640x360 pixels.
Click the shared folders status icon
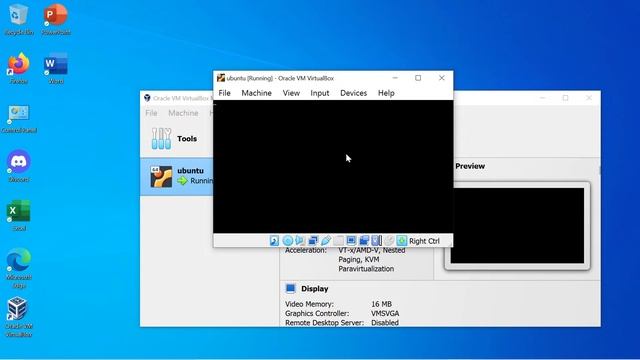click(338, 241)
